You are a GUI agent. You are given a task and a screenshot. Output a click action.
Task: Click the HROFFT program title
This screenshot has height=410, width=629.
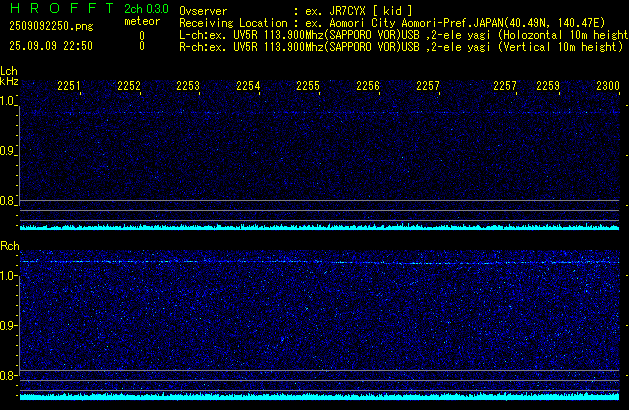click(x=62, y=8)
